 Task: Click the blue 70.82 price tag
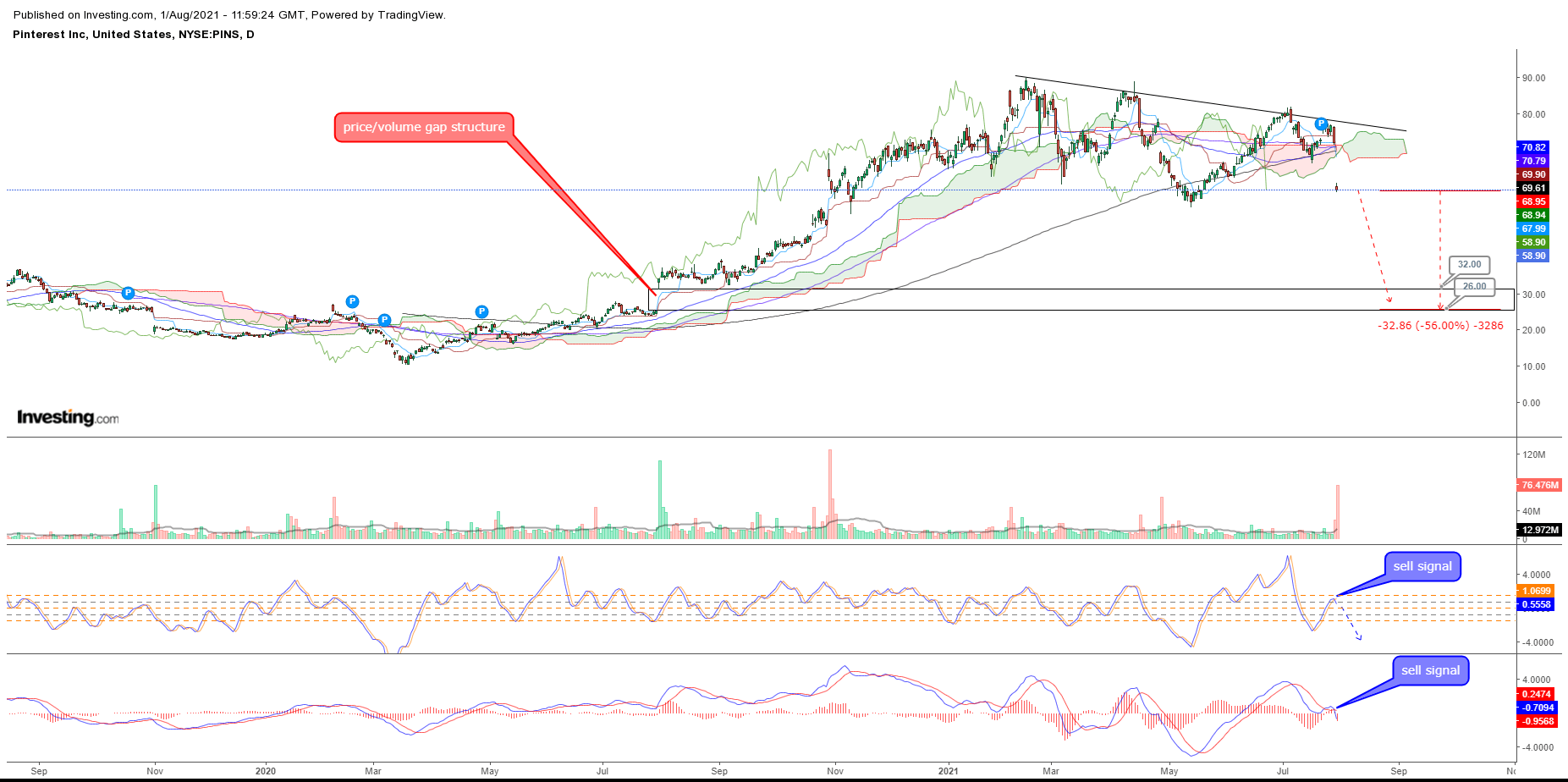(x=1533, y=147)
